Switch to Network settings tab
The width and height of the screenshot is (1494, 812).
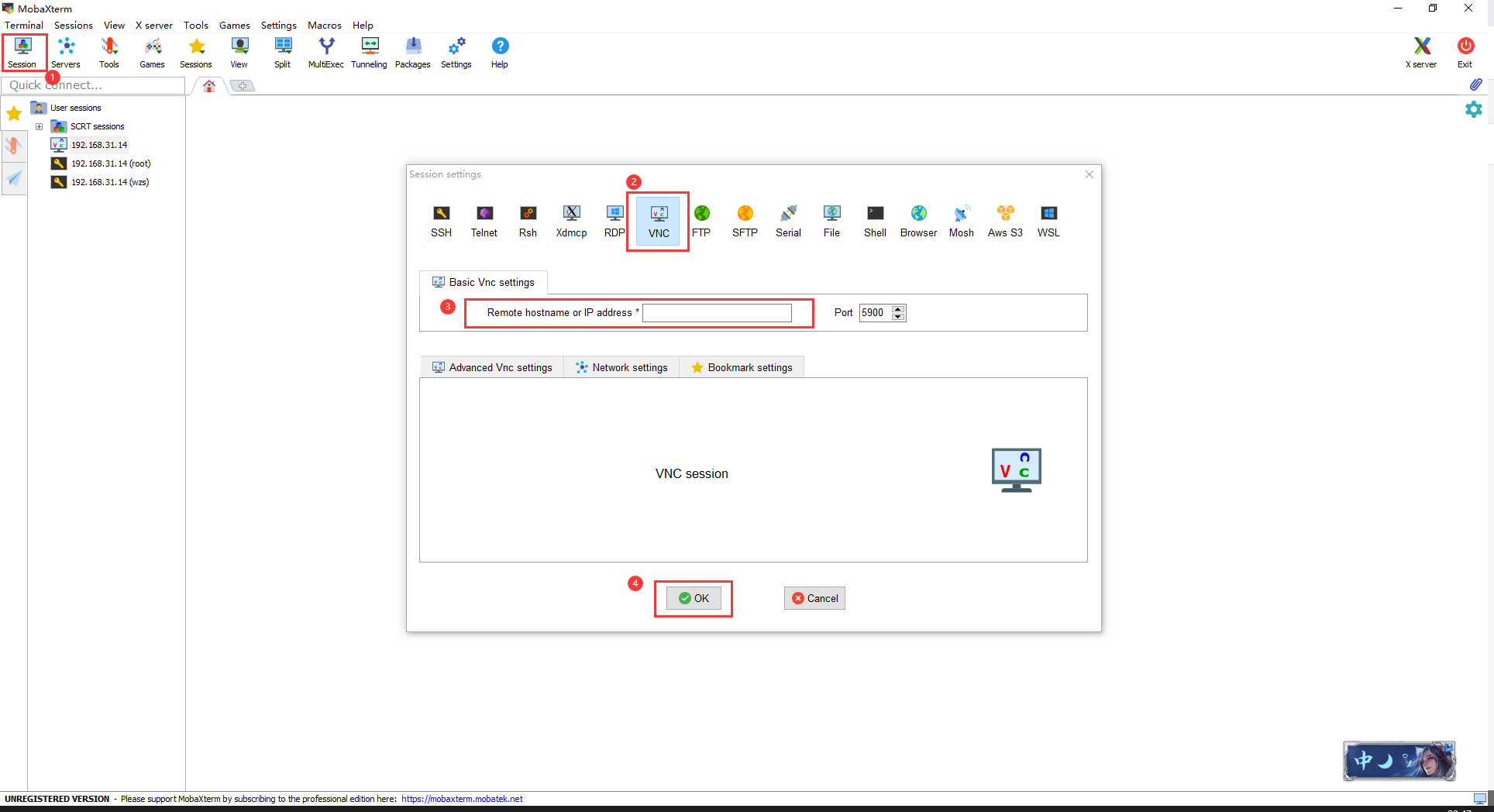pos(622,367)
